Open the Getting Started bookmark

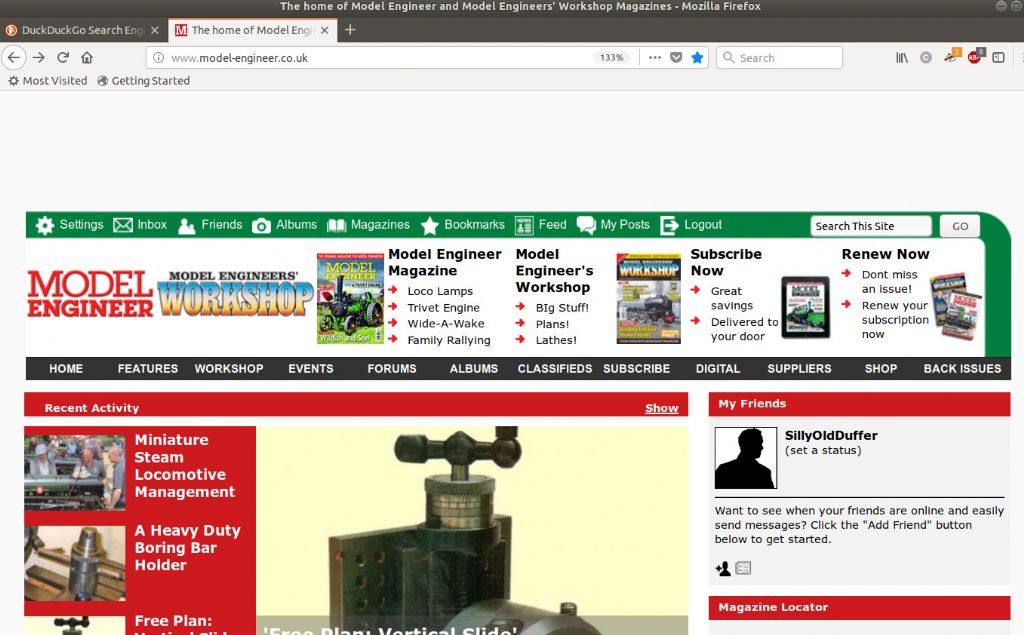point(144,80)
